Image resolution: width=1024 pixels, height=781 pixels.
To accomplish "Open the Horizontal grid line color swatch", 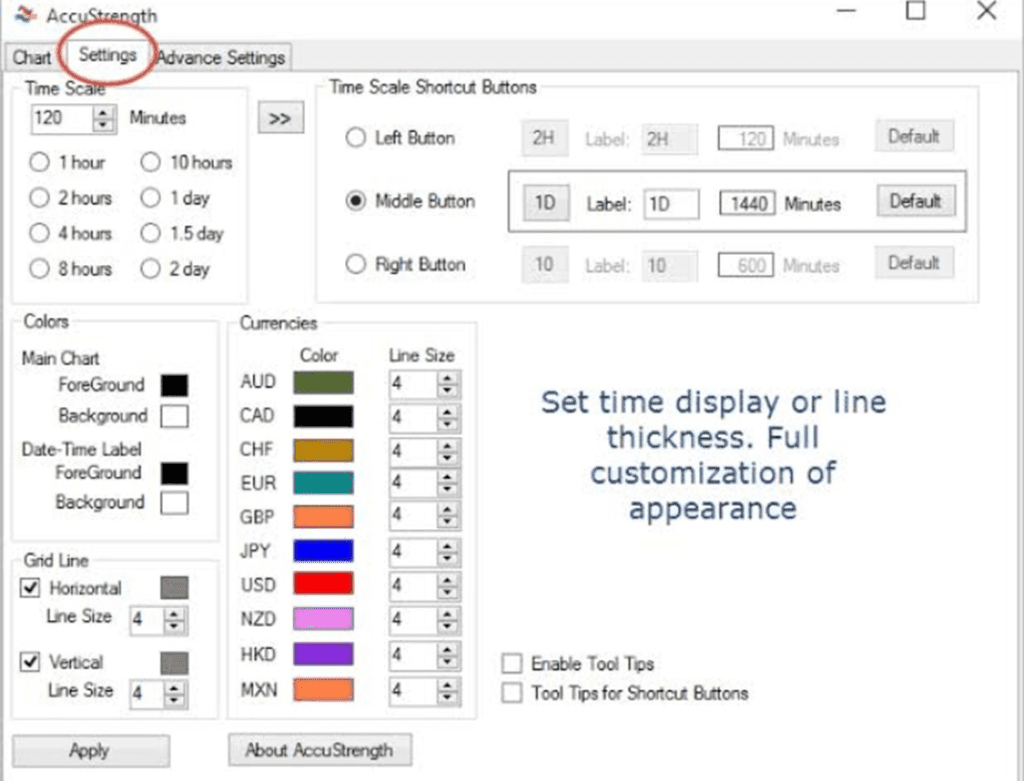I will 174,588.
